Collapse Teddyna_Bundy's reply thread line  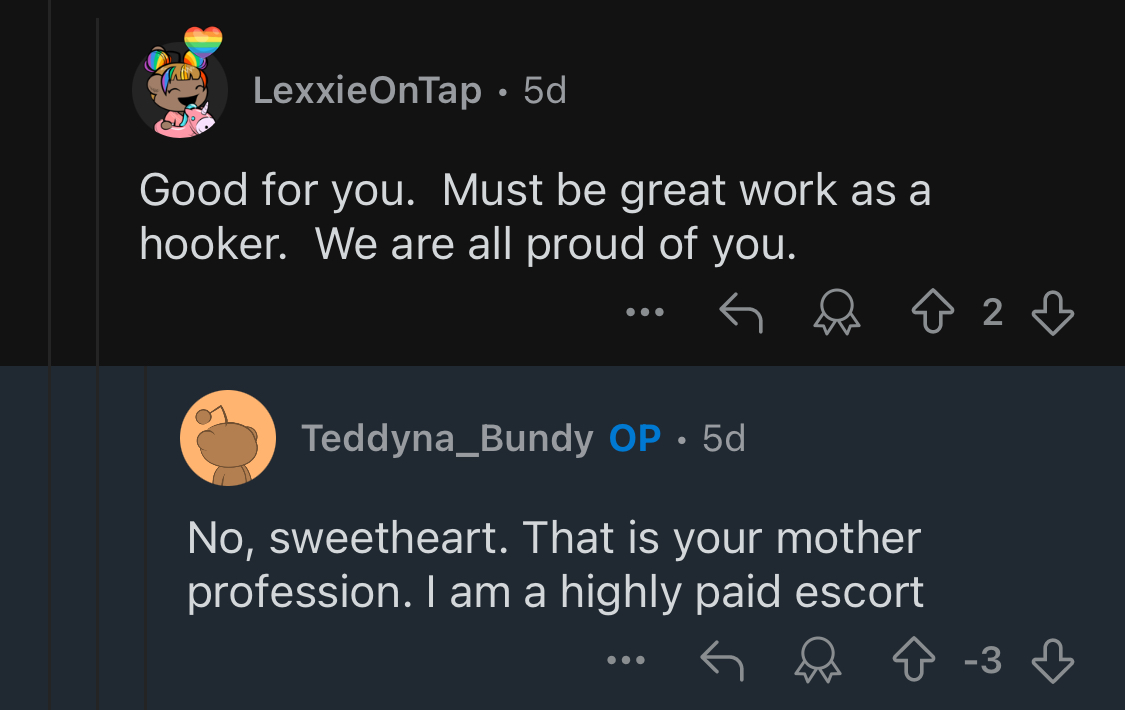pyautogui.click(x=146, y=538)
